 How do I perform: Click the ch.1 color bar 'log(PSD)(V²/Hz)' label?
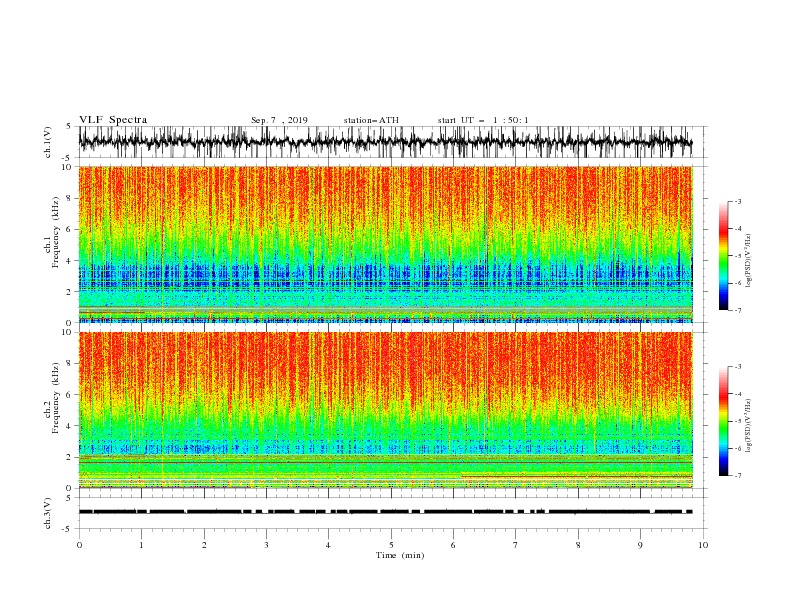click(749, 261)
